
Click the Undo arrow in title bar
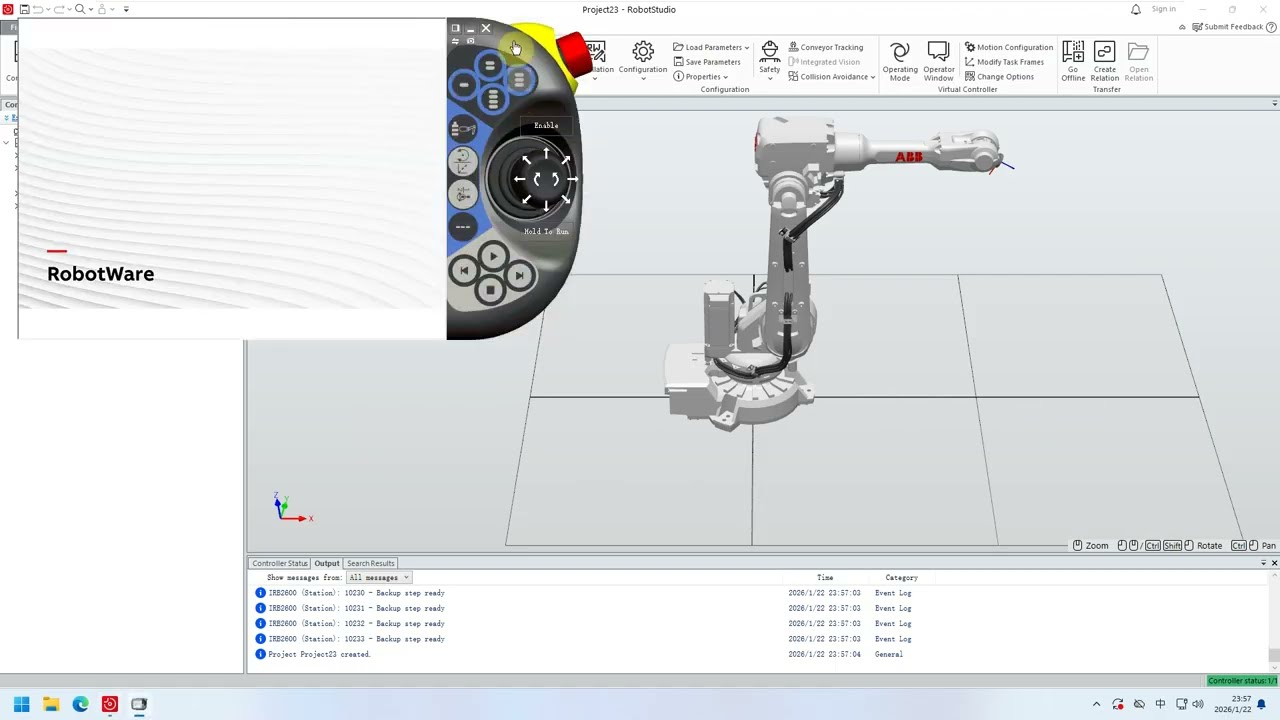point(38,9)
